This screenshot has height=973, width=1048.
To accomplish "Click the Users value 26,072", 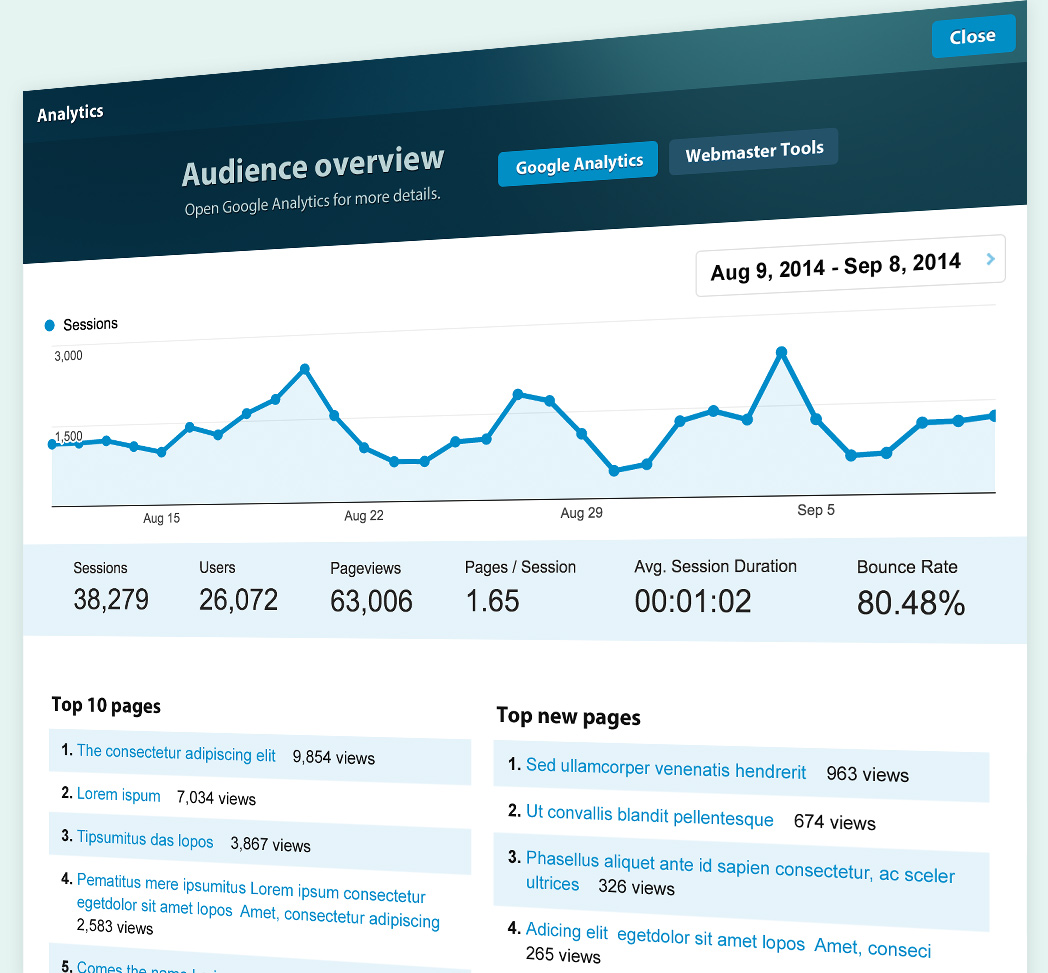I will 238,600.
